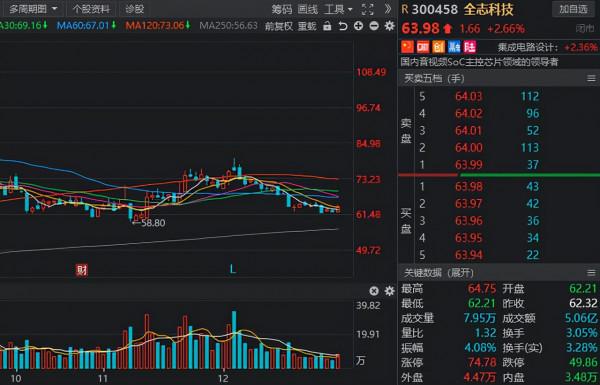This screenshot has width=600, height=385.
Task: Click the buy-sell ratio bar
Action: [499, 175]
